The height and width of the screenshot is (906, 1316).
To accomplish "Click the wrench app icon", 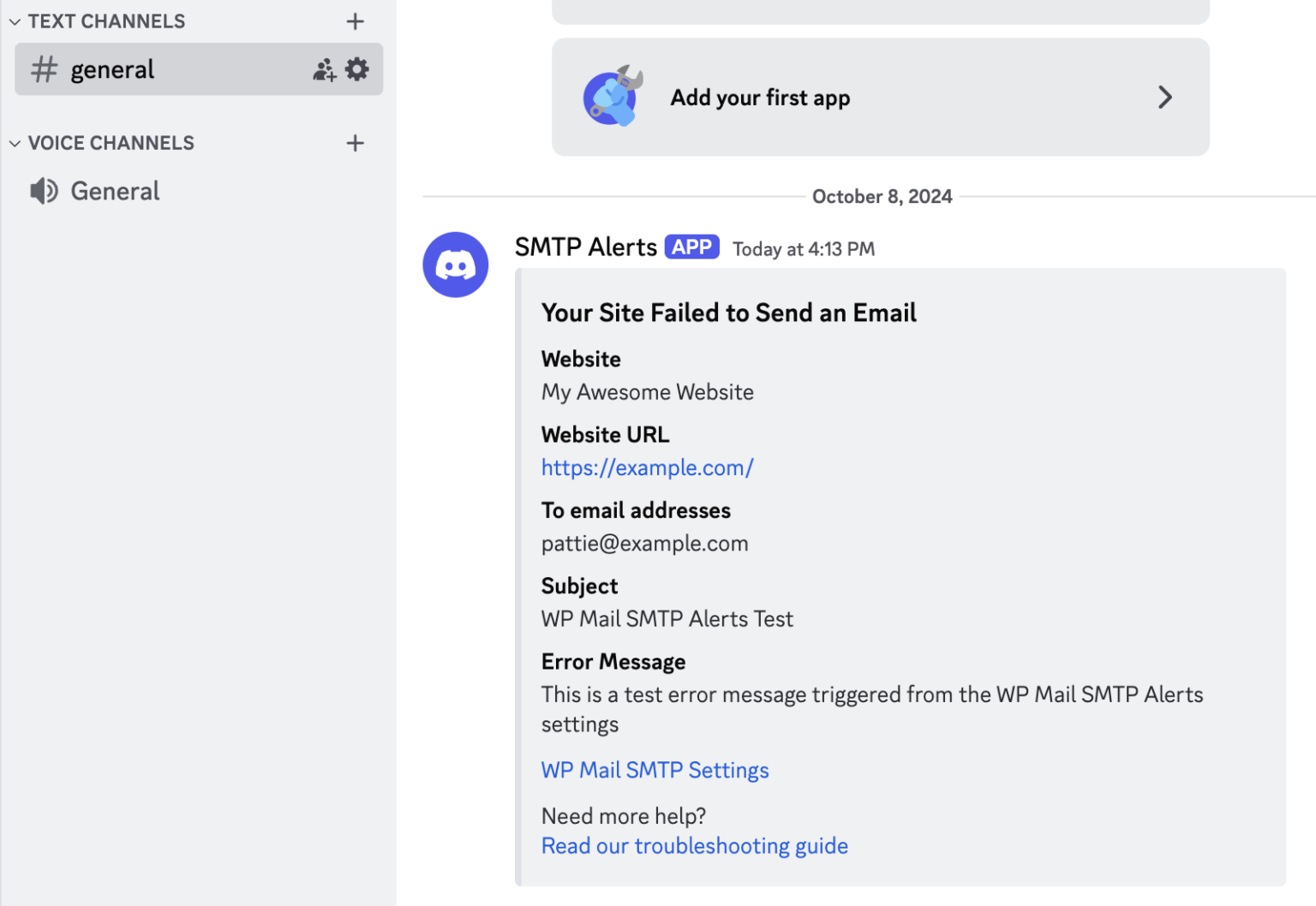I will click(613, 97).
